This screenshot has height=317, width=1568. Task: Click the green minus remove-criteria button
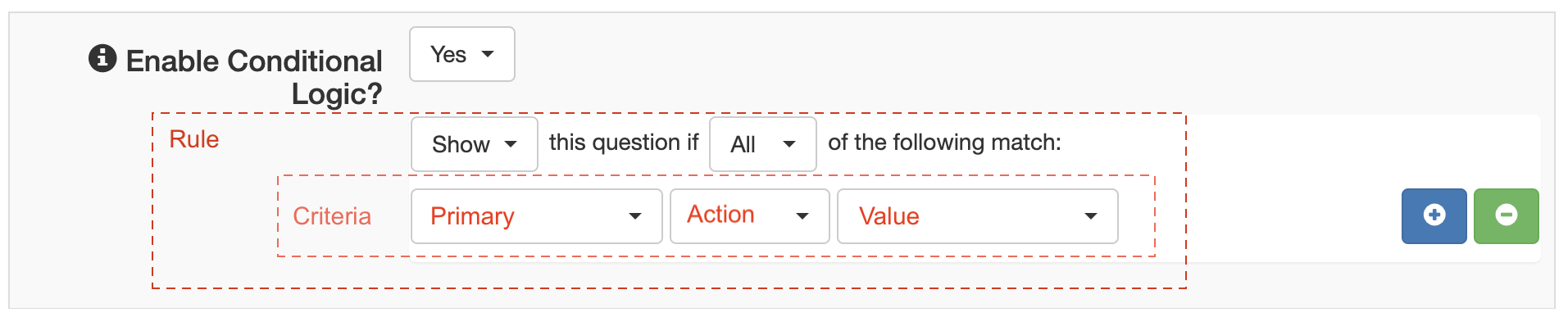pos(1506,215)
